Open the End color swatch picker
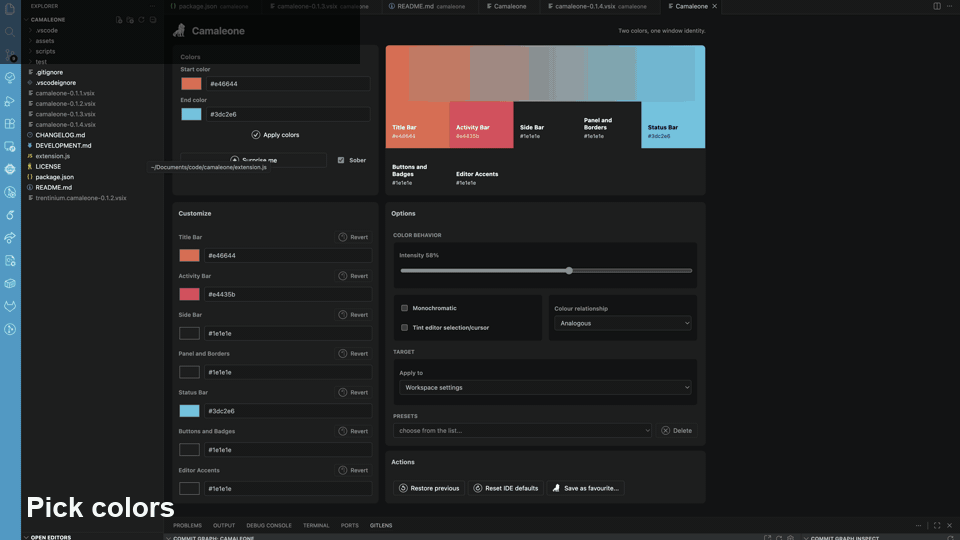Screen dimensions: 960x540 point(191,114)
